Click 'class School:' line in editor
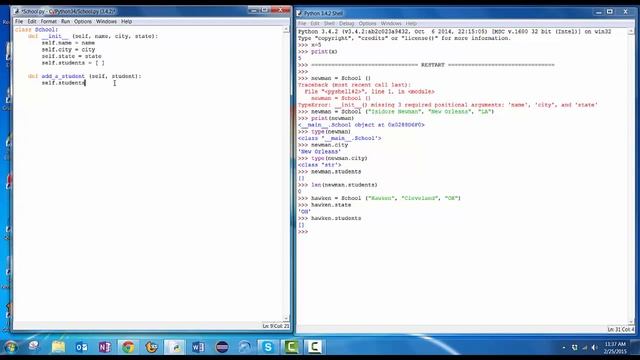Screen dimensions: 640x360 37,30
